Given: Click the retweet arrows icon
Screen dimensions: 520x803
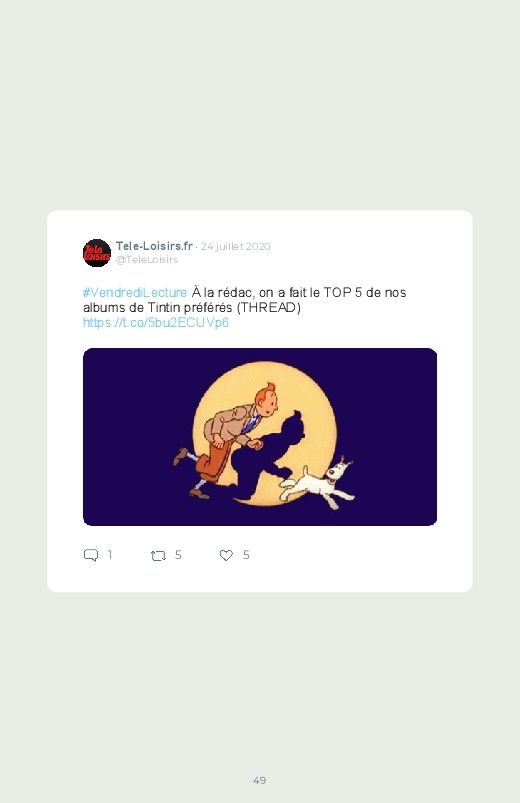Looking at the screenshot, I should [158, 556].
